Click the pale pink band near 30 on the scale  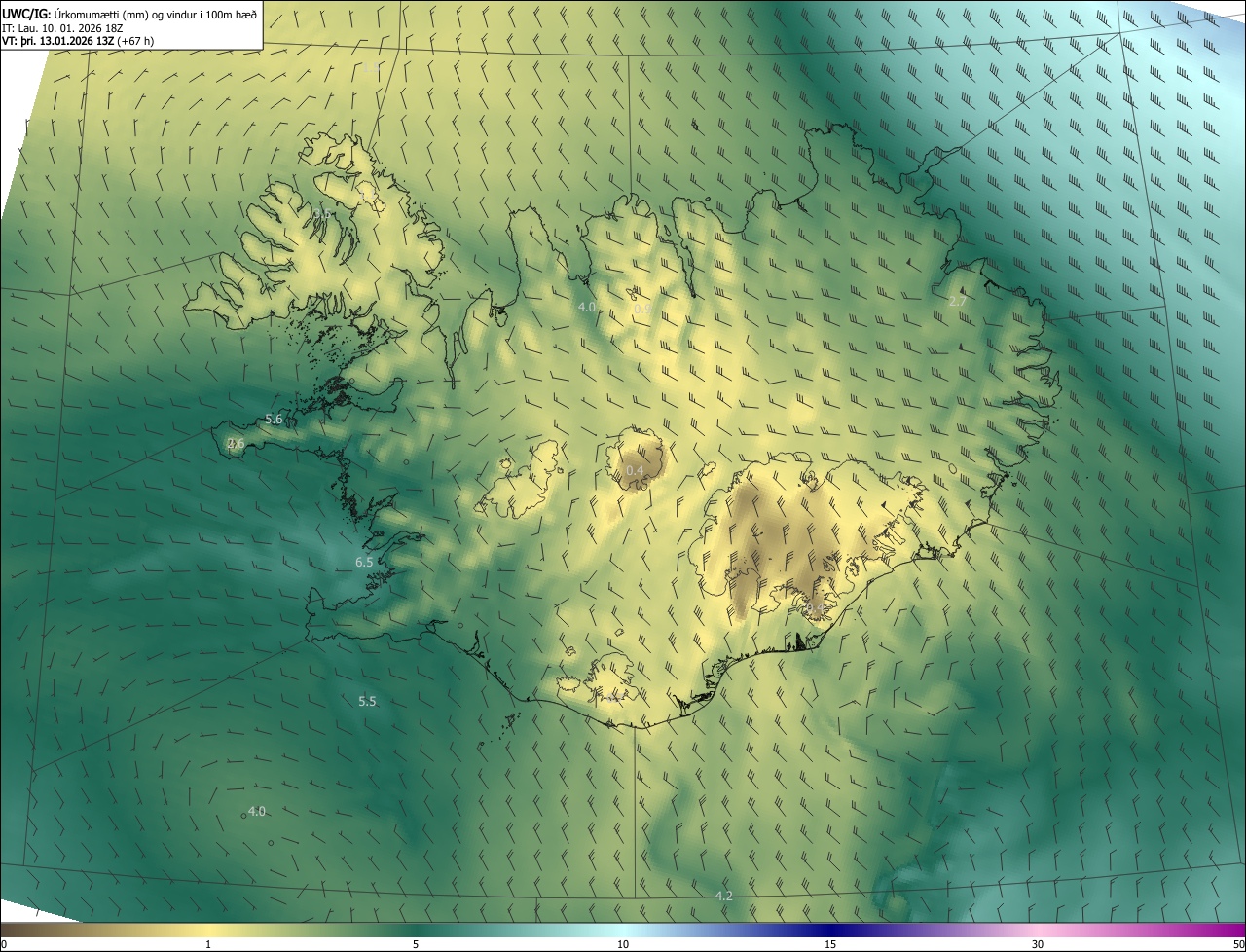coord(1038,930)
